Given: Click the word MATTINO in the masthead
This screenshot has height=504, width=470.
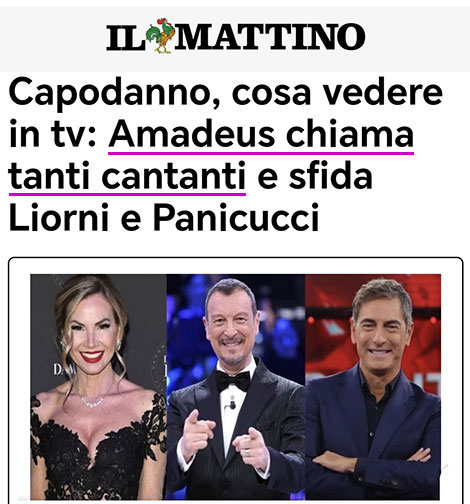Looking at the screenshot, I should tap(270, 37).
